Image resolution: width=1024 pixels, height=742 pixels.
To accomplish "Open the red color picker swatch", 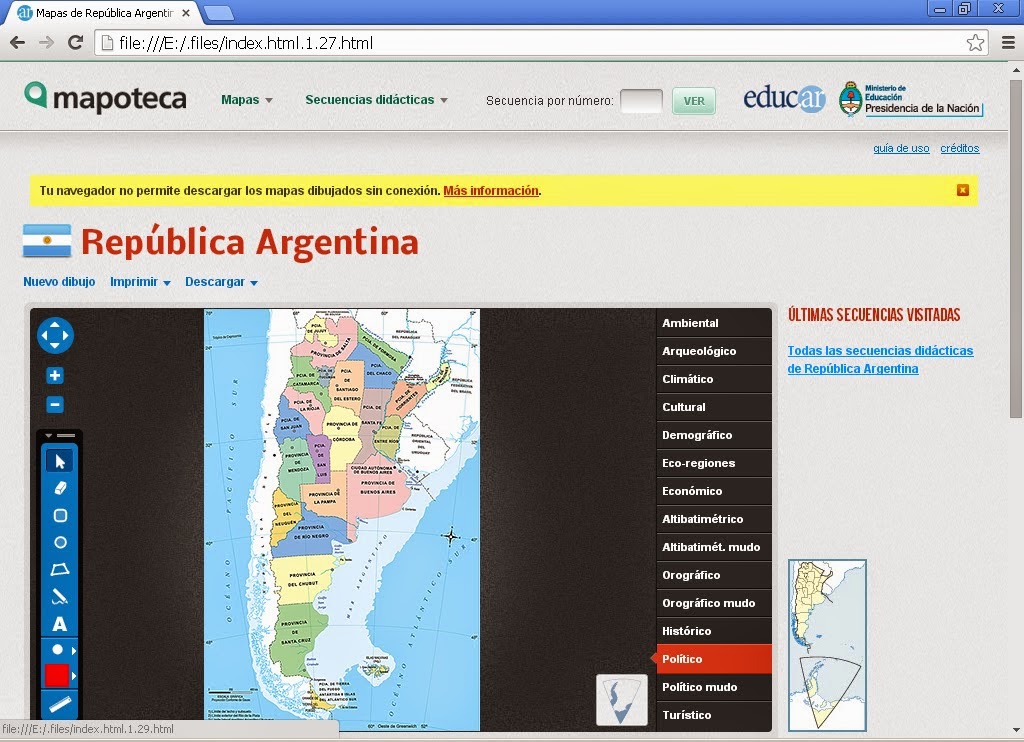I will coord(57,675).
